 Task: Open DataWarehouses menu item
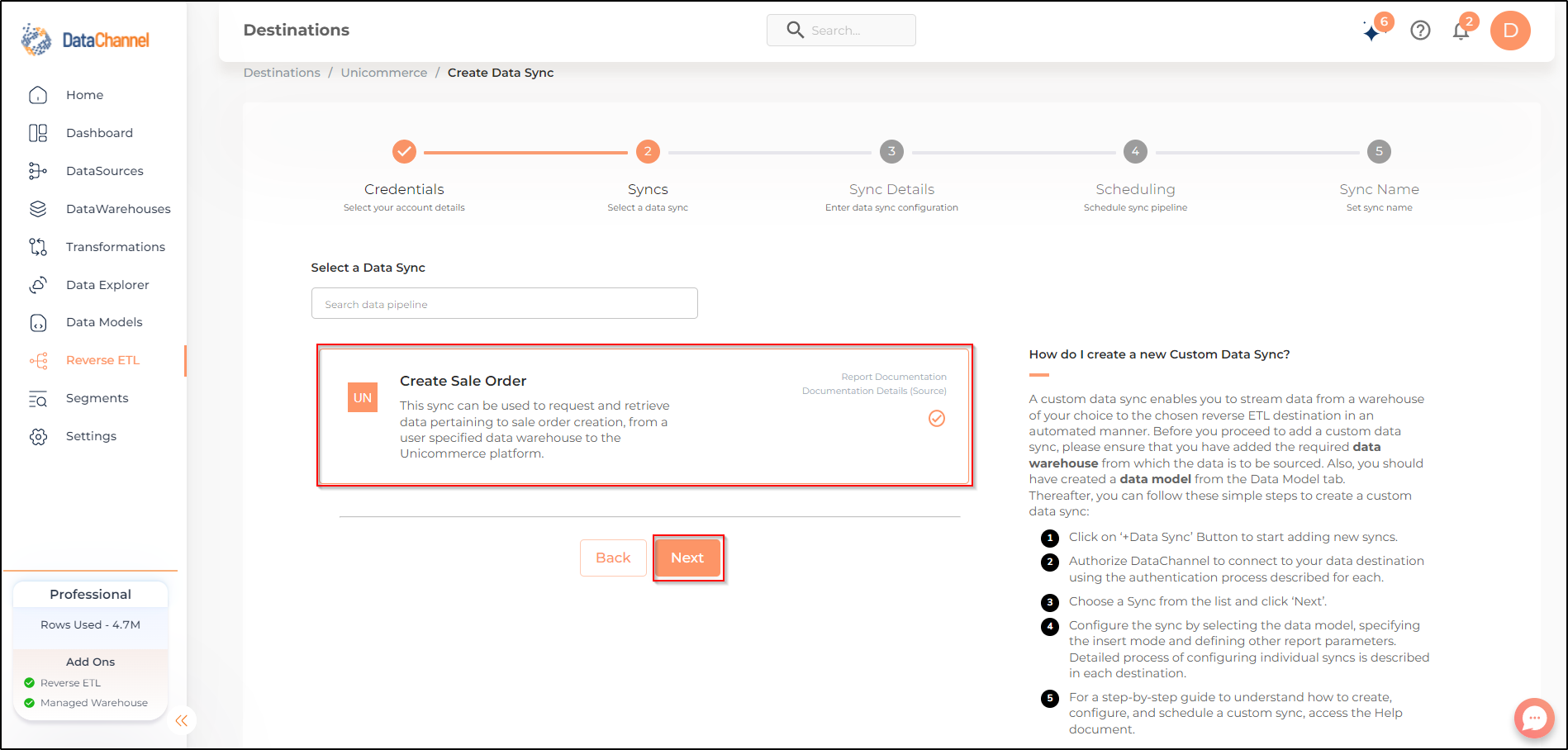pos(118,209)
